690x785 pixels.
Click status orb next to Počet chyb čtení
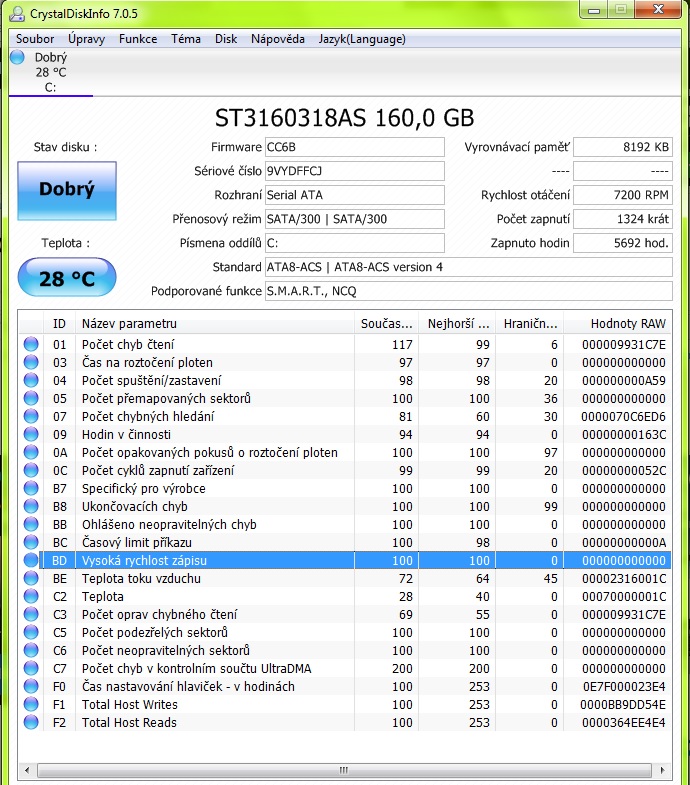31,345
